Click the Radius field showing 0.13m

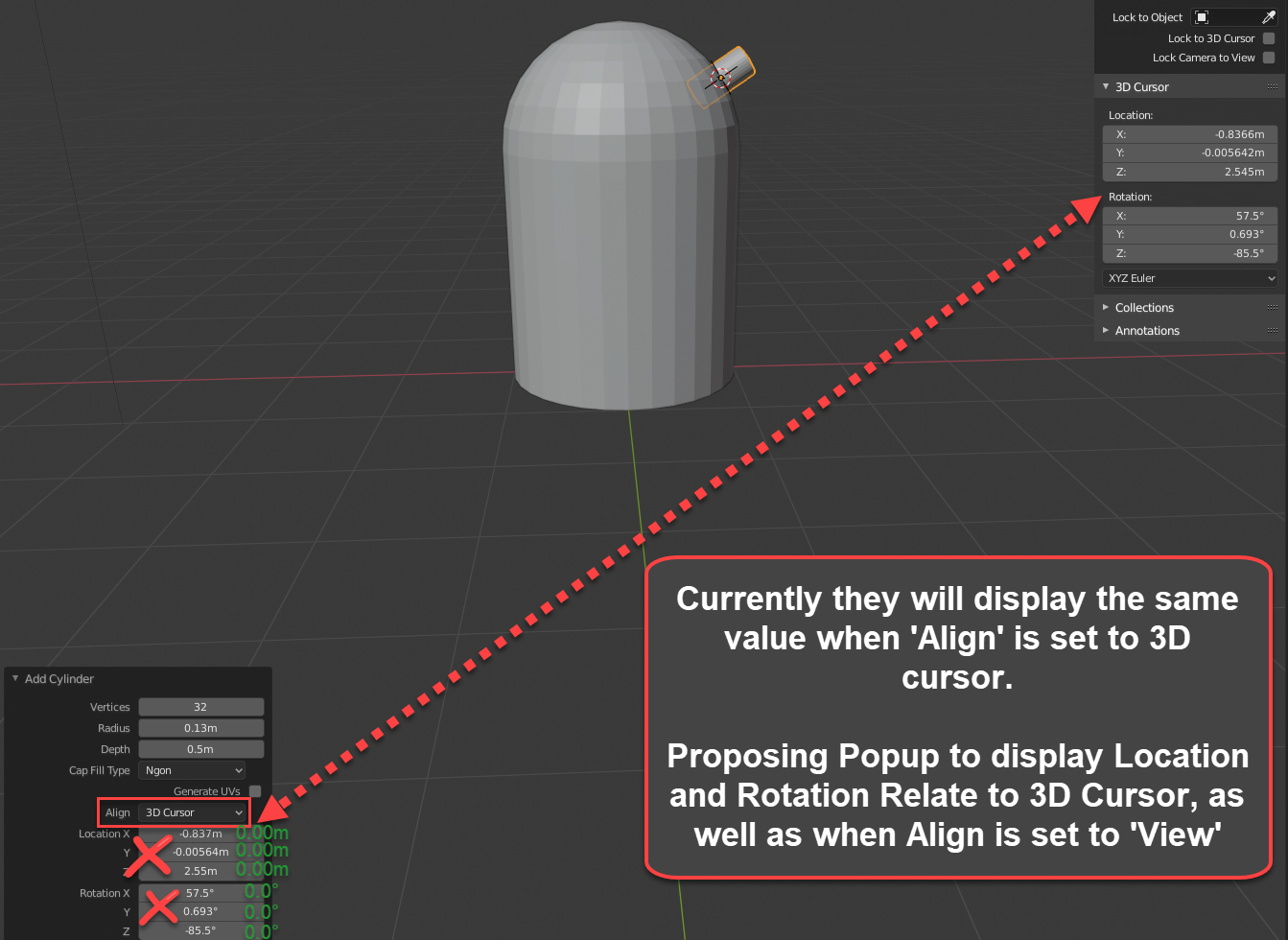201,728
